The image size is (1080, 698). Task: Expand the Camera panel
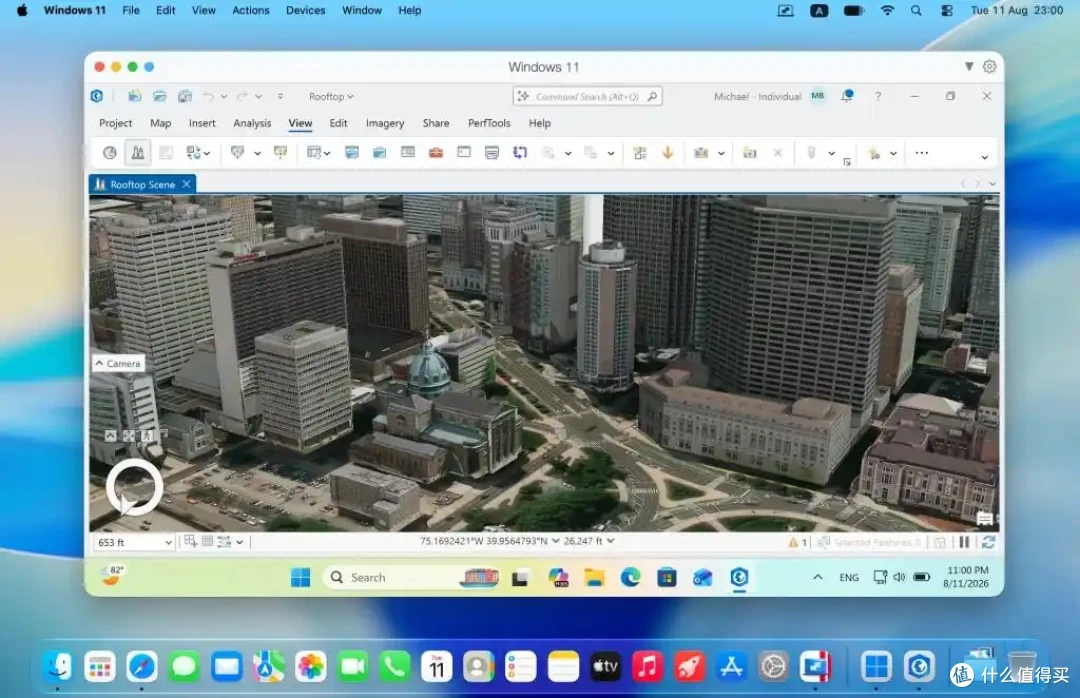click(118, 363)
